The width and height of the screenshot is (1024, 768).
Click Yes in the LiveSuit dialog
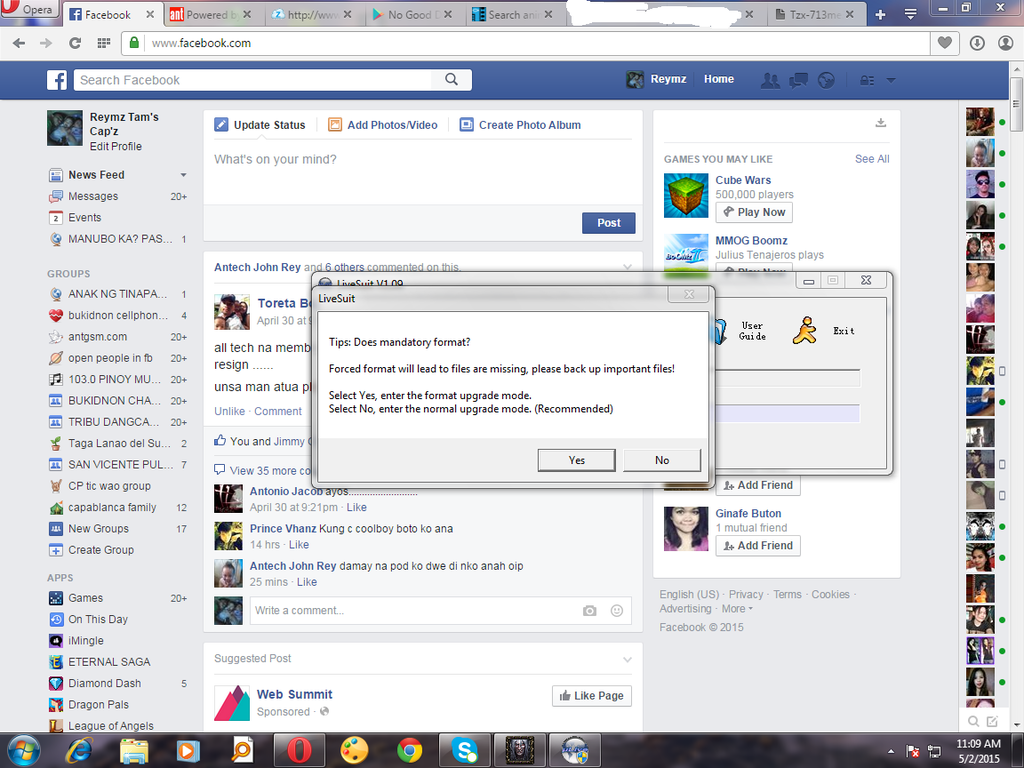click(576, 460)
